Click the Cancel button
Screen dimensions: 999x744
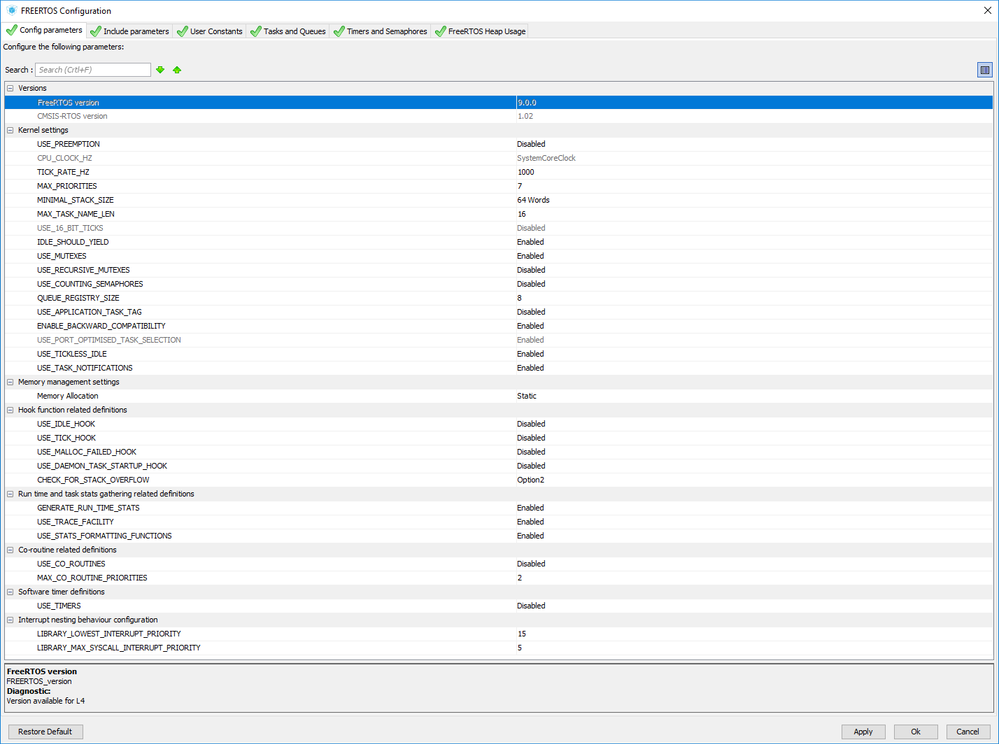point(968,732)
